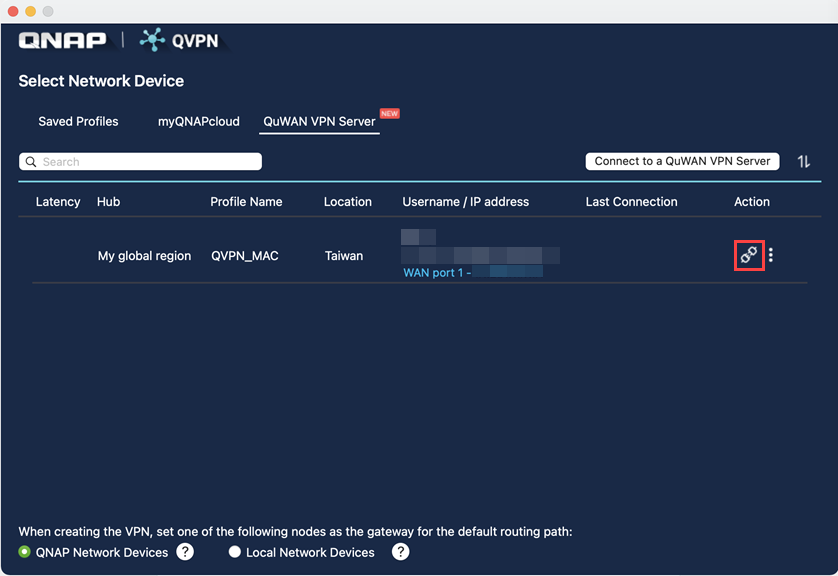This screenshot has width=838, height=576.
Task: Minimize the QVPN window
Action: pos(30,11)
